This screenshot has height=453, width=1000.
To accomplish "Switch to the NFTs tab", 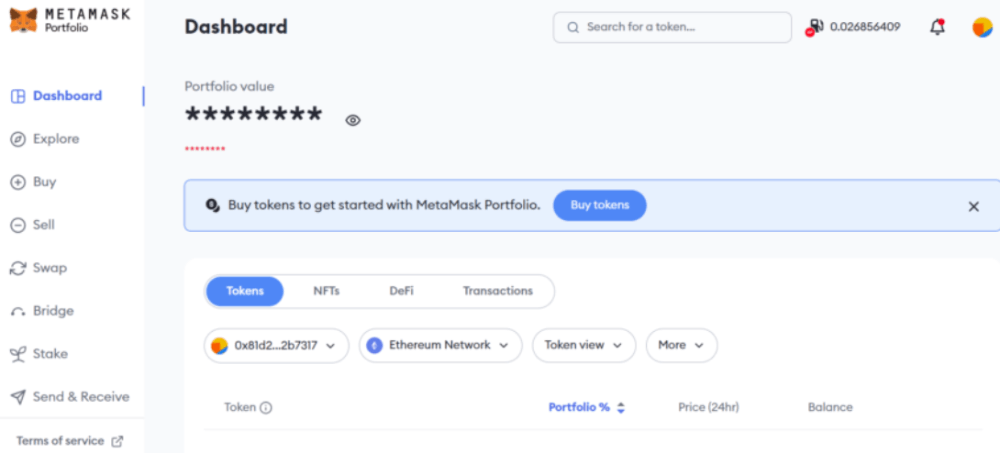I will tap(327, 291).
